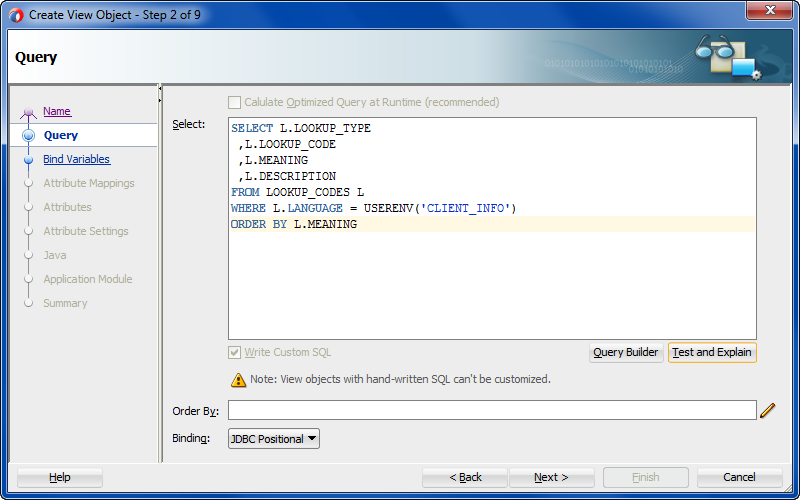This screenshot has width=800, height=500.
Task: Click the Name step marker icon
Action: point(29,112)
